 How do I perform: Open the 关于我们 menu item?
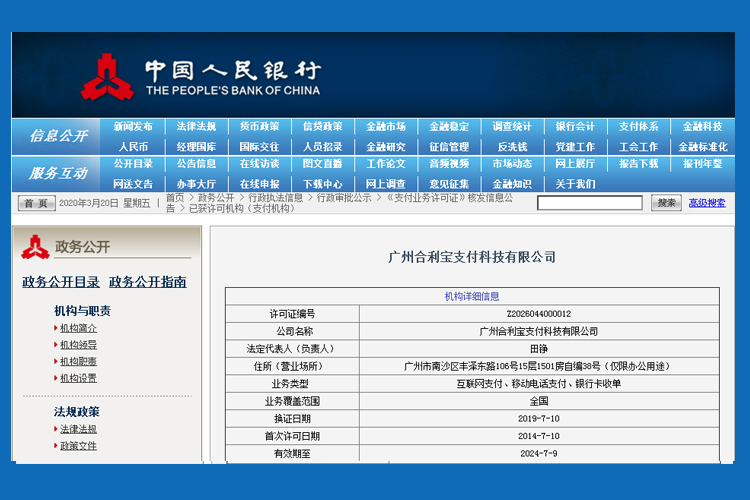[x=575, y=184]
